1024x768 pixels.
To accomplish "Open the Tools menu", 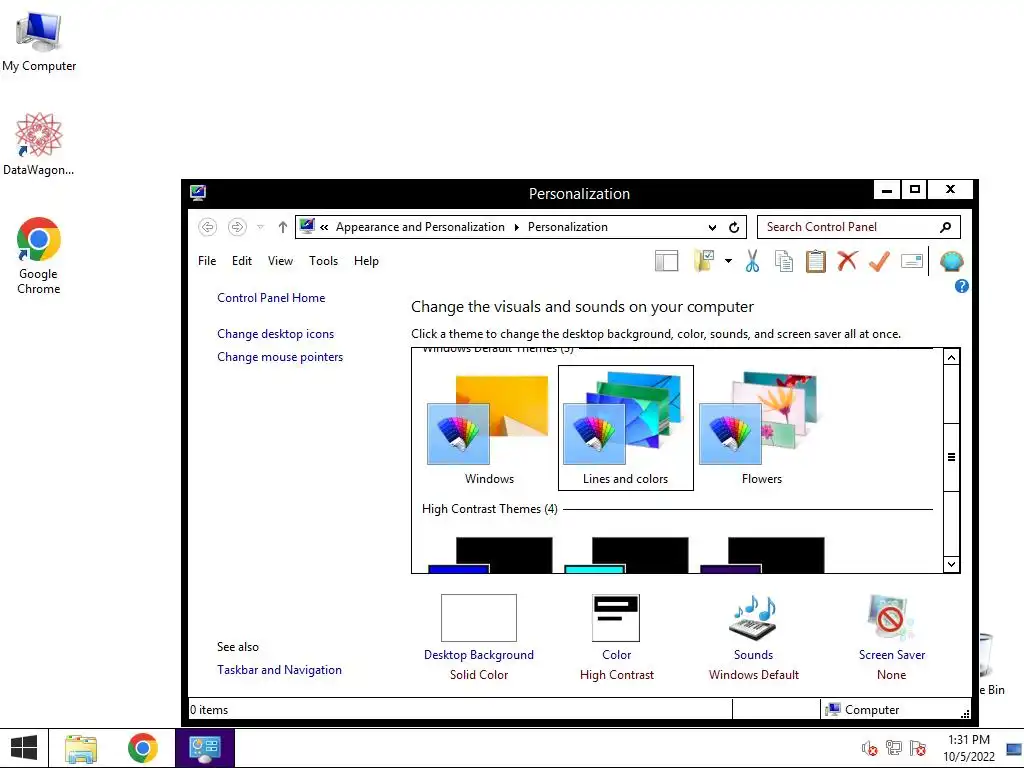I will [323, 261].
